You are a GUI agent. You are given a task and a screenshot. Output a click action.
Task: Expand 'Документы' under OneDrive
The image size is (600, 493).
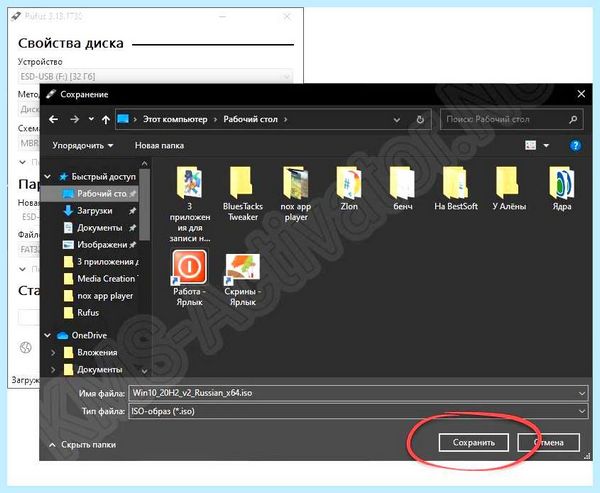[53, 370]
